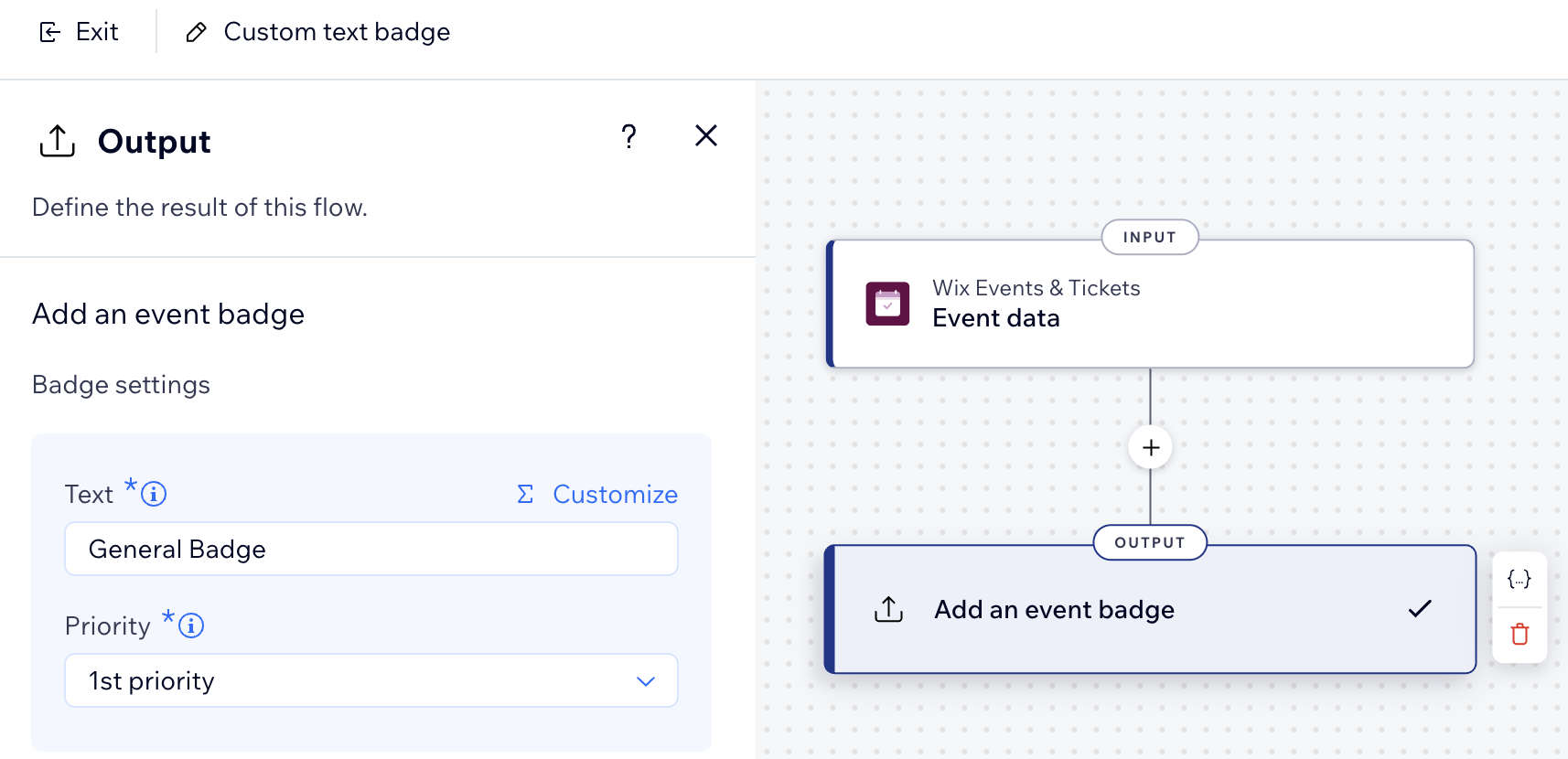Open help with the question mark icon
The height and width of the screenshot is (759, 1568).
pyautogui.click(x=628, y=136)
